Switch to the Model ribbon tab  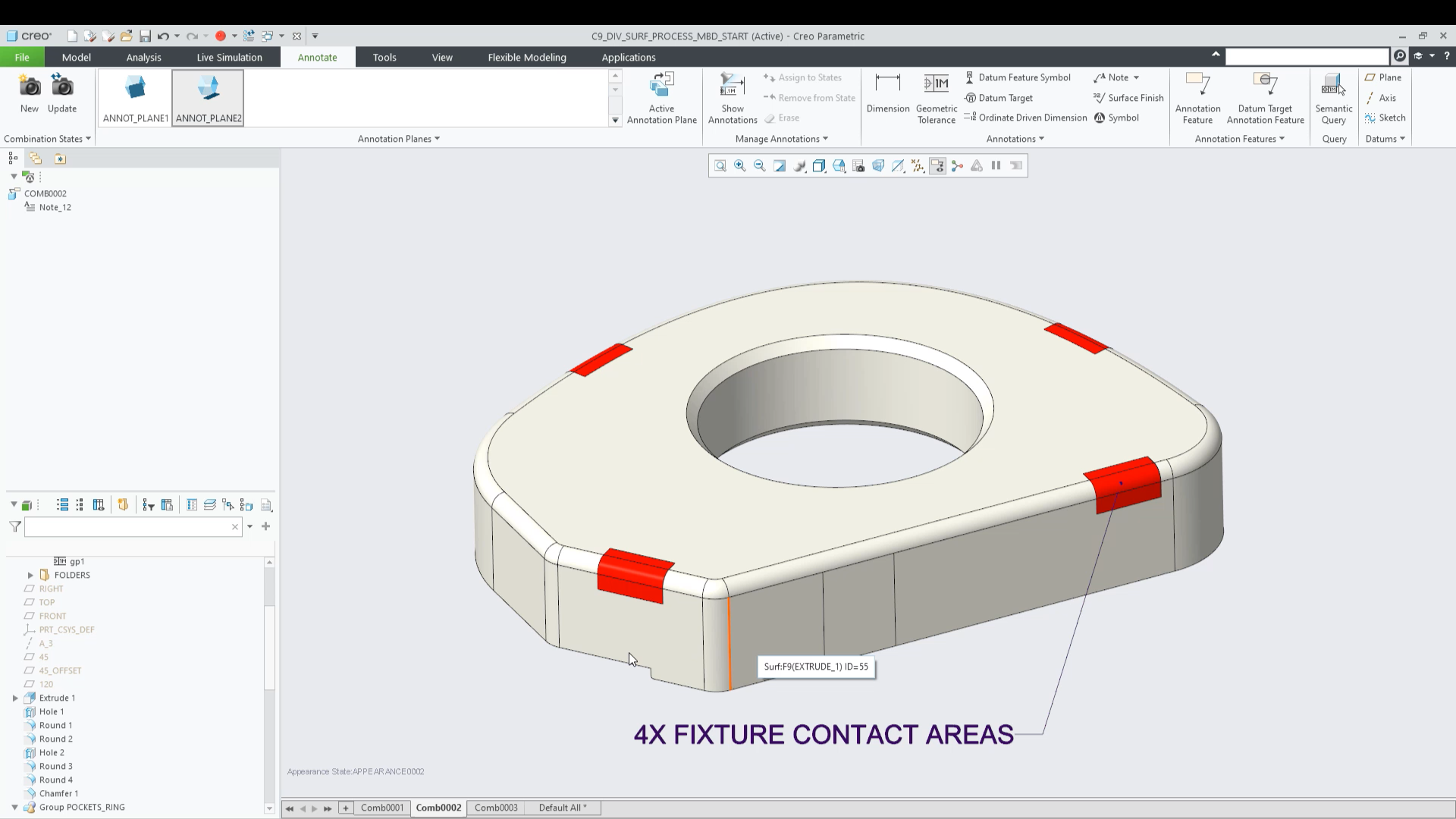[77, 57]
